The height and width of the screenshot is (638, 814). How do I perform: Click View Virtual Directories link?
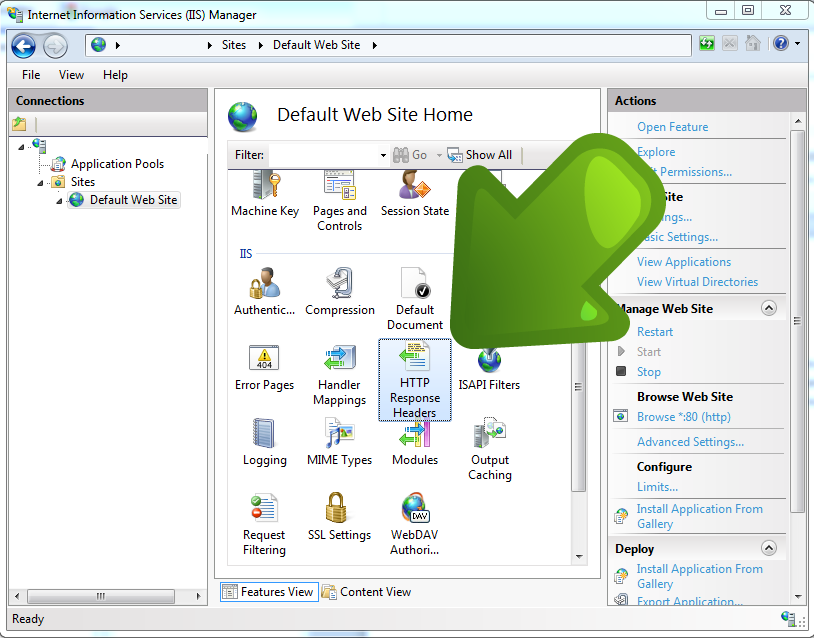[697, 281]
